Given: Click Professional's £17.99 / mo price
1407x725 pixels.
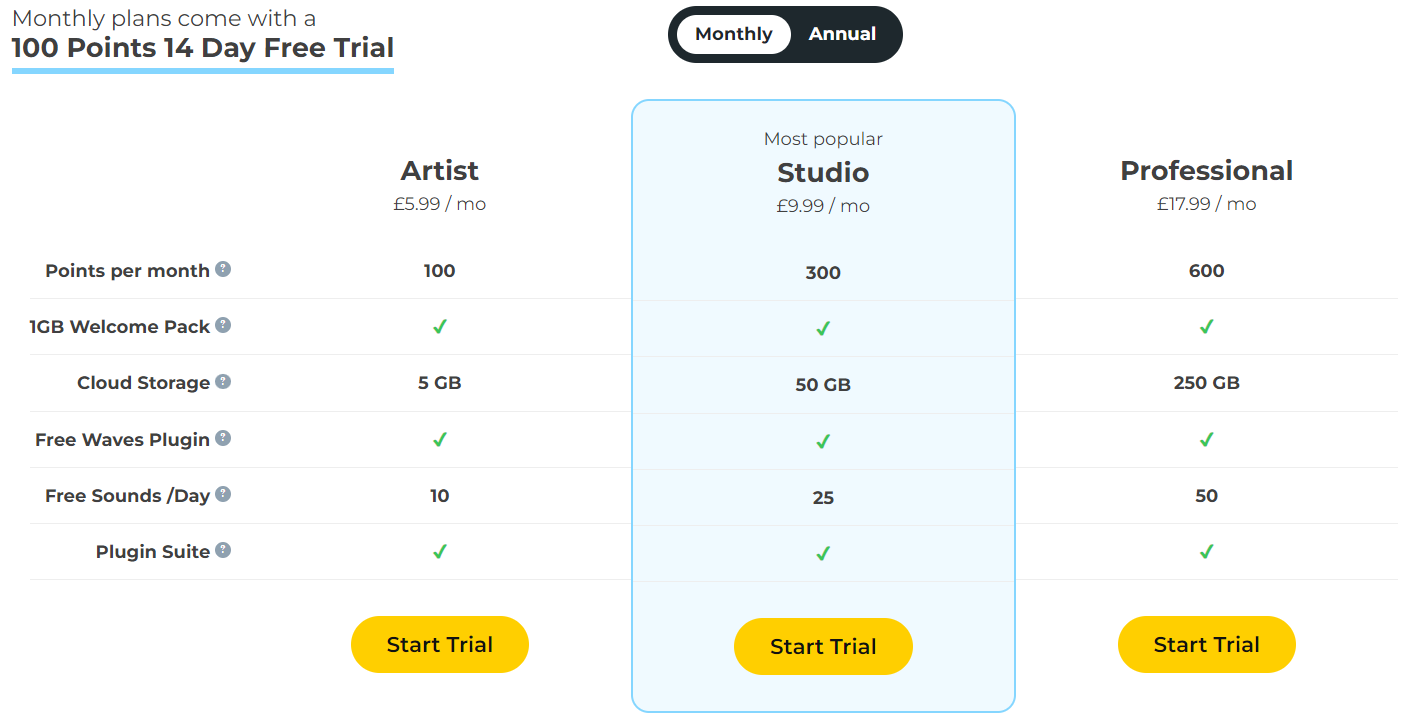Looking at the screenshot, I should (1207, 204).
